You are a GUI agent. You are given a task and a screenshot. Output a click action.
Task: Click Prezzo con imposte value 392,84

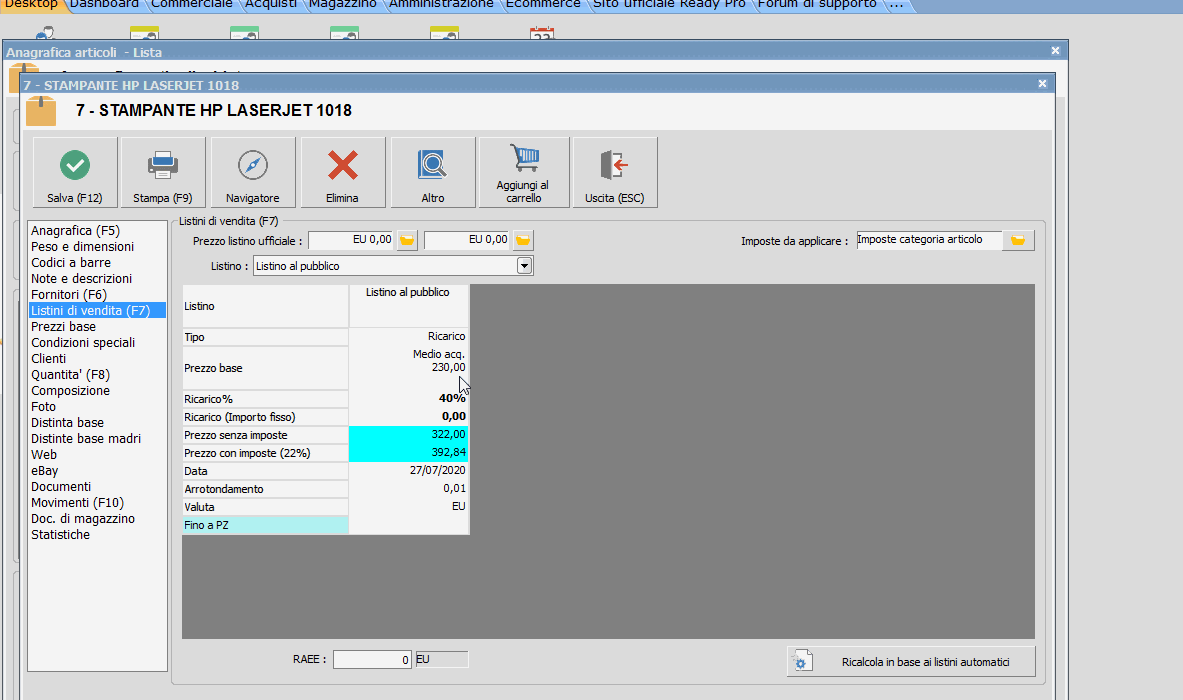[408, 453]
